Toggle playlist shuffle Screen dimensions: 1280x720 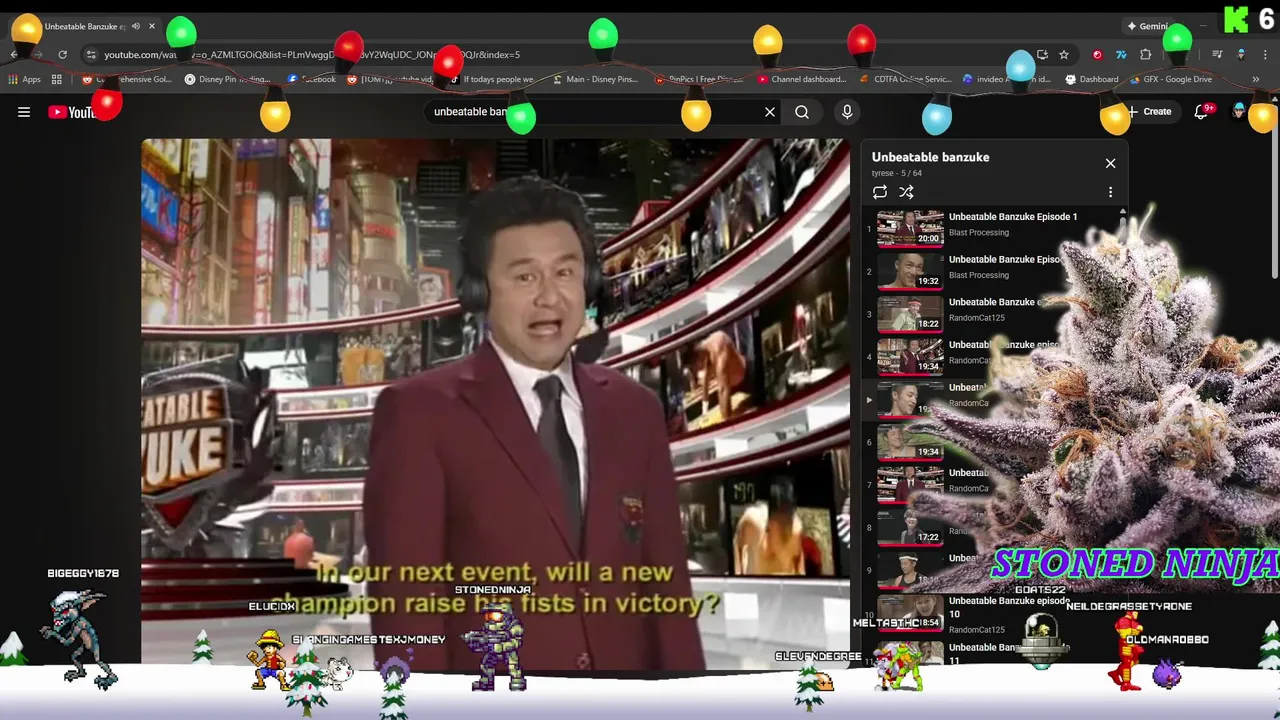coord(906,192)
